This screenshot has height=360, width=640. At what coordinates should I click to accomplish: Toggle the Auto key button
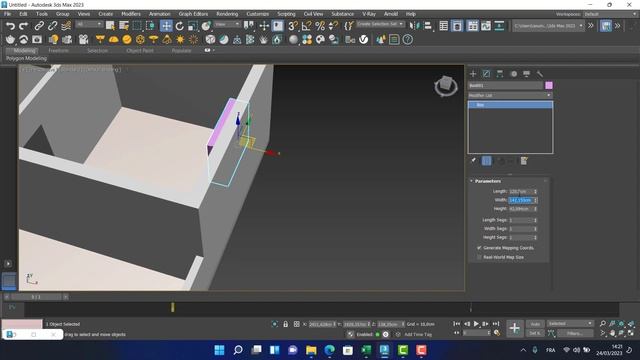tap(535, 324)
